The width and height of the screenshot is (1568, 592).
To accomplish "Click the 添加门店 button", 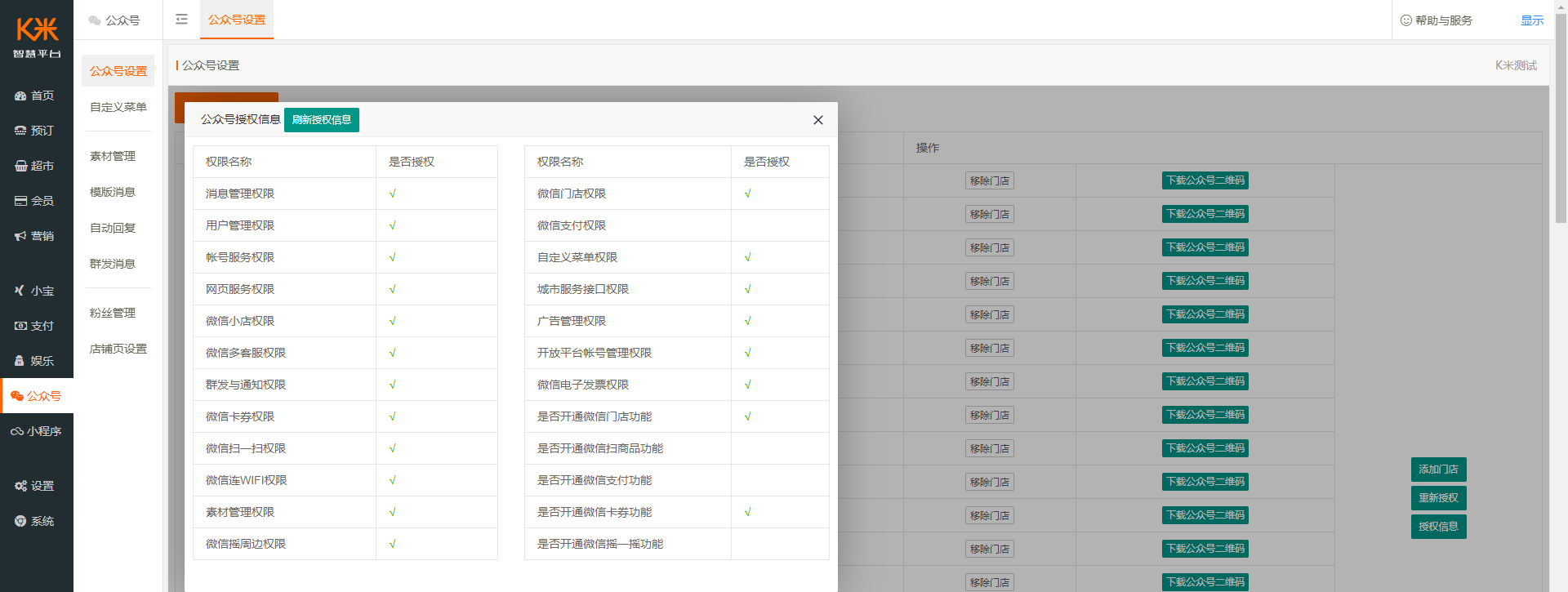I will click(x=1438, y=470).
